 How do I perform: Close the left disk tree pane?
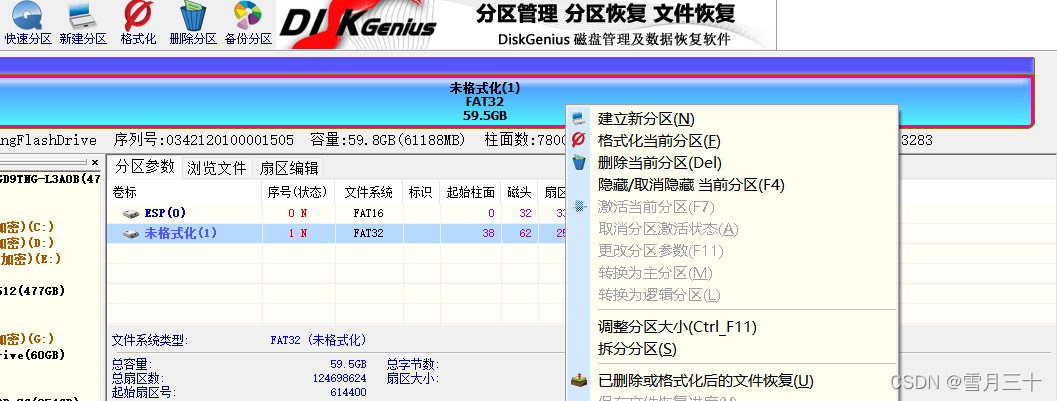coord(95,162)
